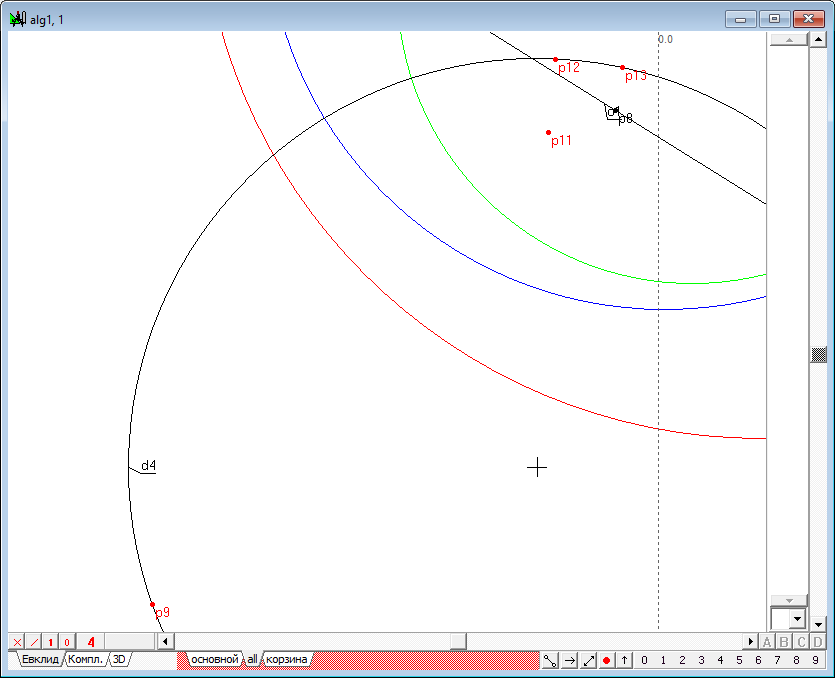Click vertical scrollbar down arrow

(818, 623)
